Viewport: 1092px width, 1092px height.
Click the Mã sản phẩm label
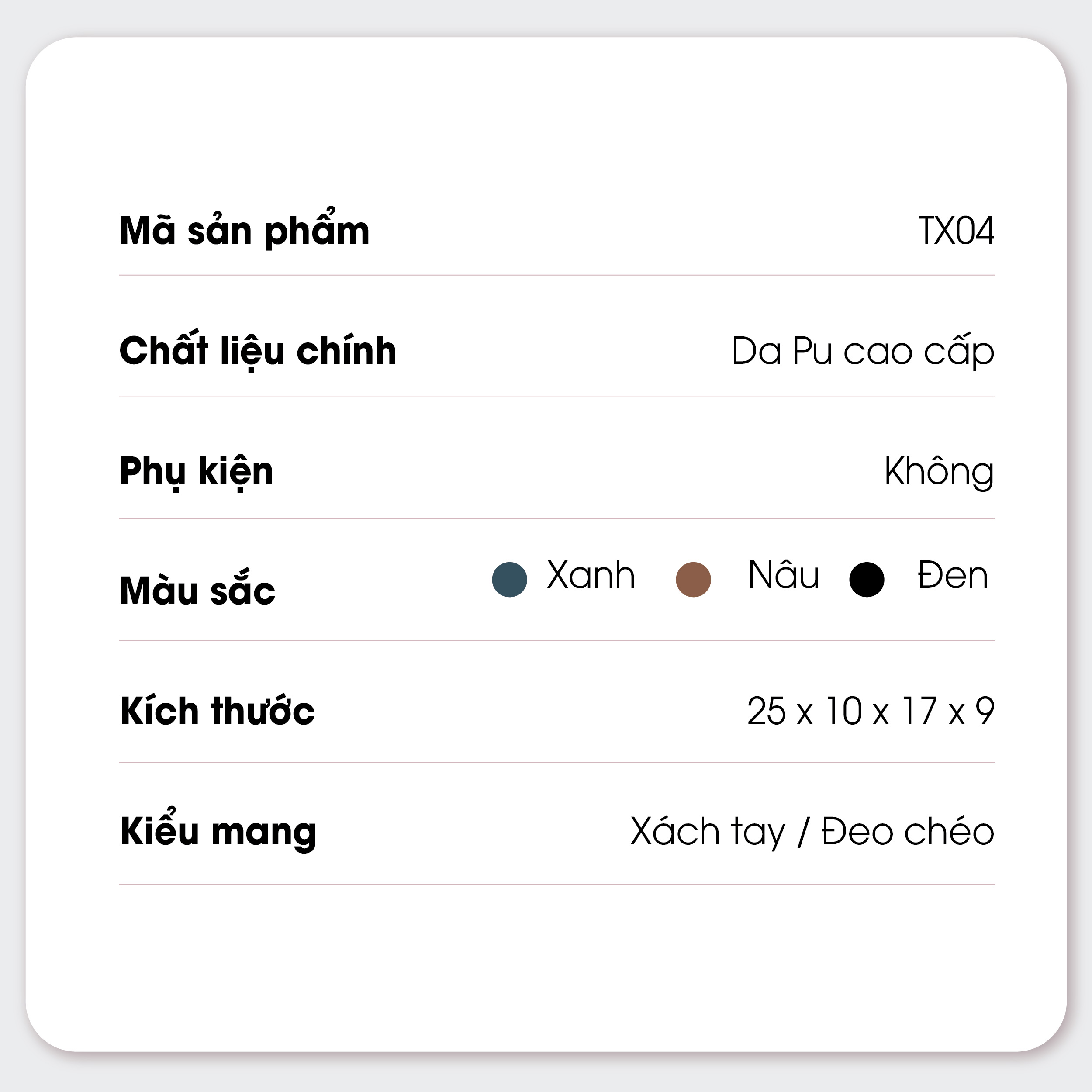point(244,231)
